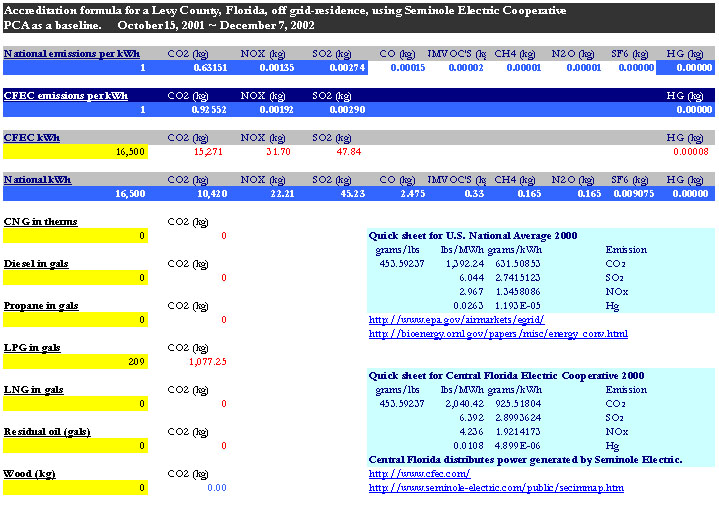This screenshot has width=719, height=515.
Task: Select the Diesel in gals yellow input
Action: (75, 278)
